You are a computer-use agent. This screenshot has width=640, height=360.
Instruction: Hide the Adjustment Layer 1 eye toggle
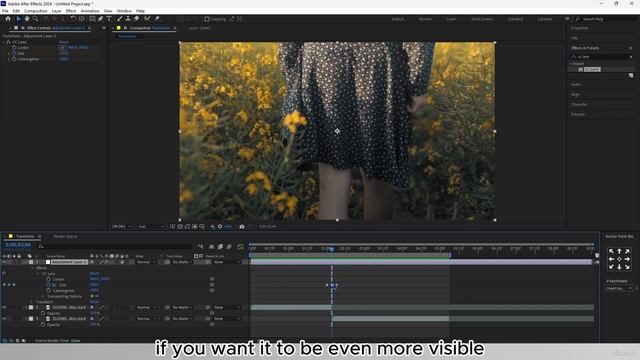(4, 262)
